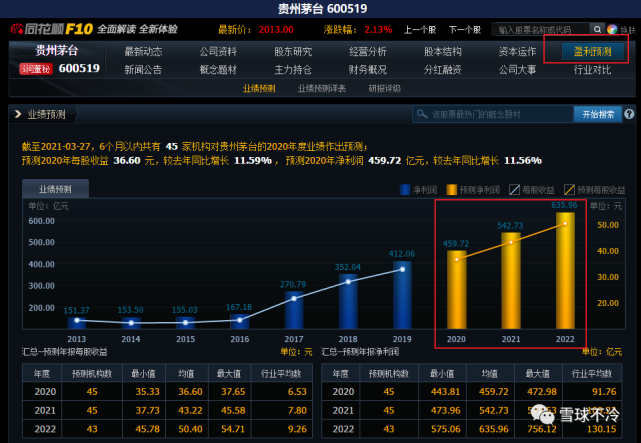Click the help question mark icon
Image resolution: width=641 pixels, height=443 pixels.
[630, 114]
